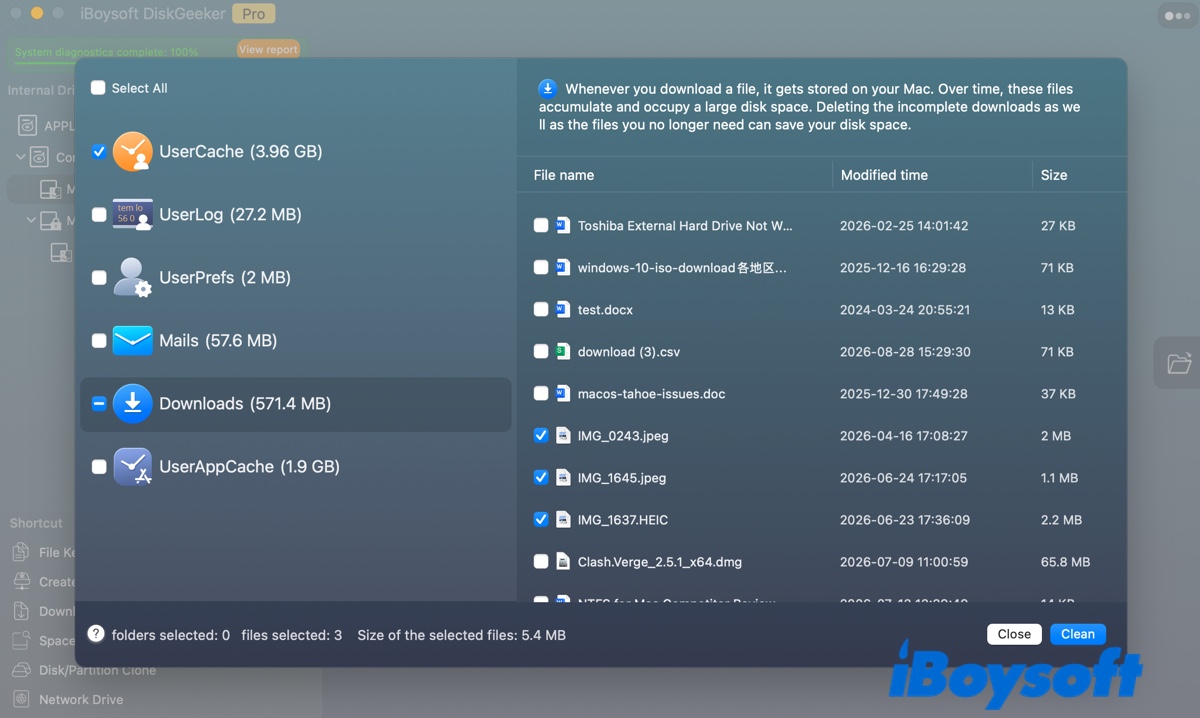1200x718 pixels.
Task: Enable the Select All checkbox
Action: tap(98, 88)
